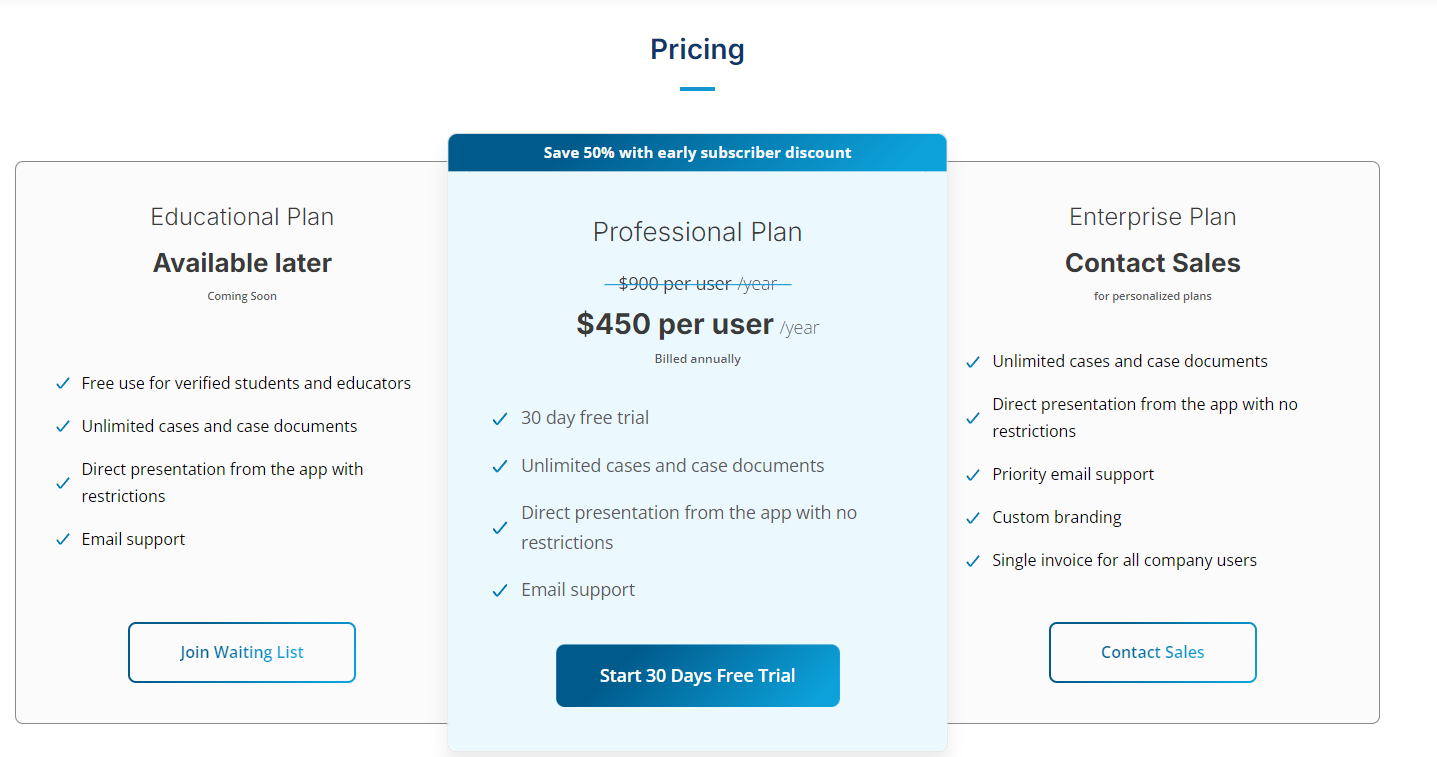The width and height of the screenshot is (1437, 757).
Task: Click Enterprise Plan's Unlimited cases checkmark
Action: point(973,362)
